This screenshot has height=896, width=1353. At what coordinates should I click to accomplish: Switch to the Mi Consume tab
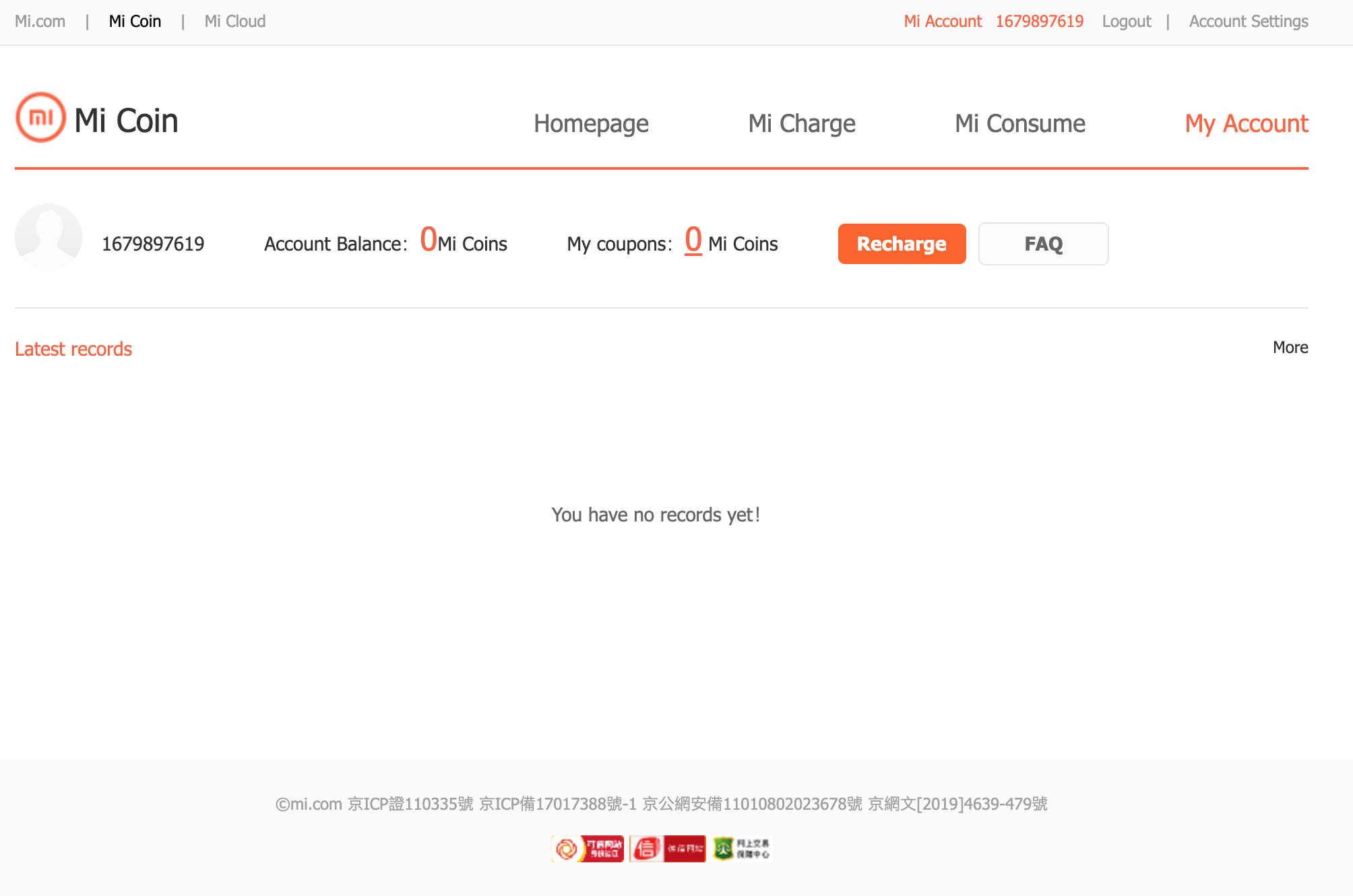point(1020,124)
